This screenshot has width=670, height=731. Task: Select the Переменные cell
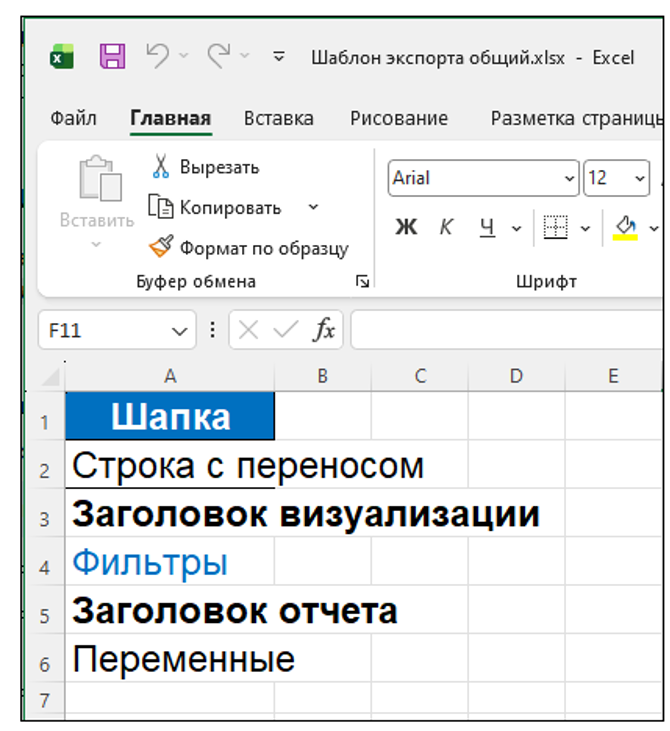(x=170, y=659)
